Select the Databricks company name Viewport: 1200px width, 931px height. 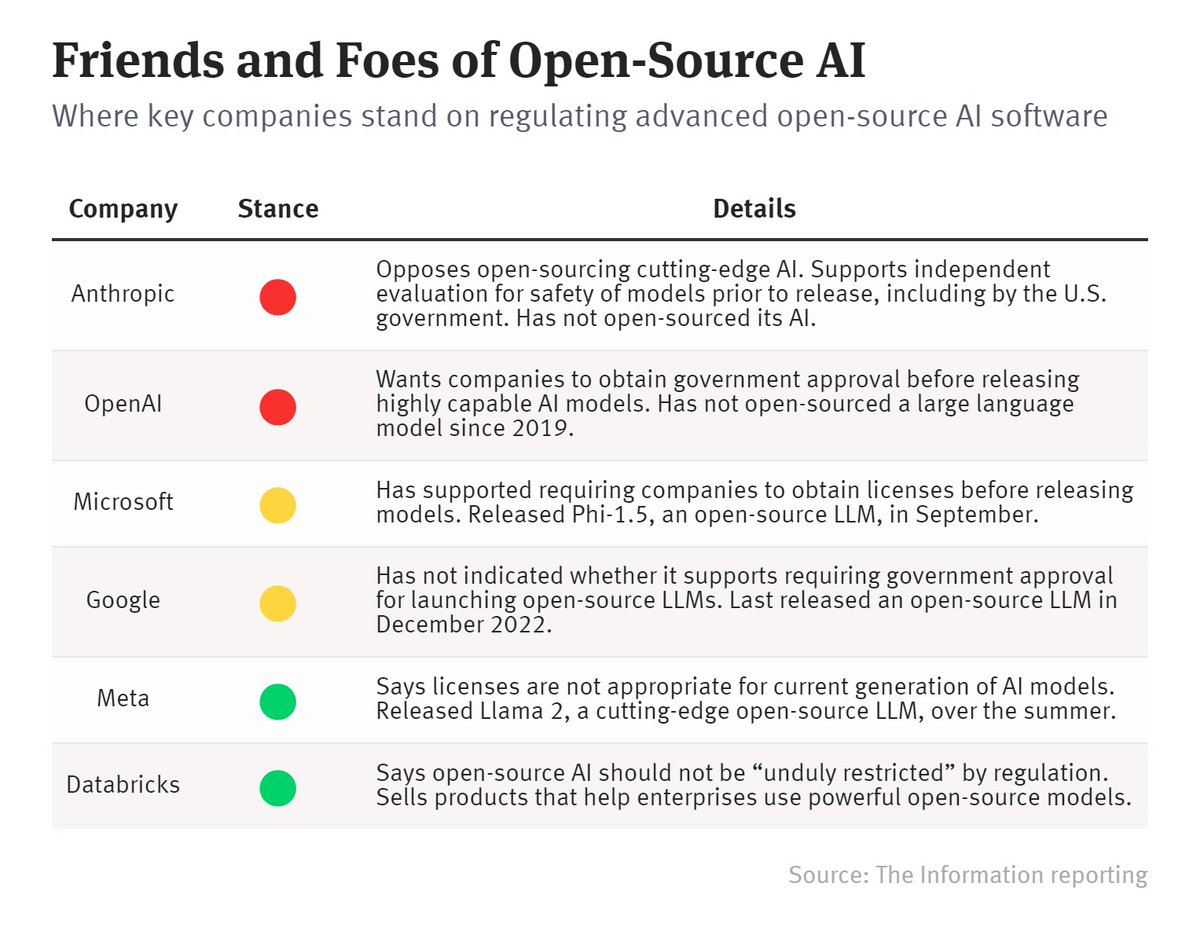point(123,785)
